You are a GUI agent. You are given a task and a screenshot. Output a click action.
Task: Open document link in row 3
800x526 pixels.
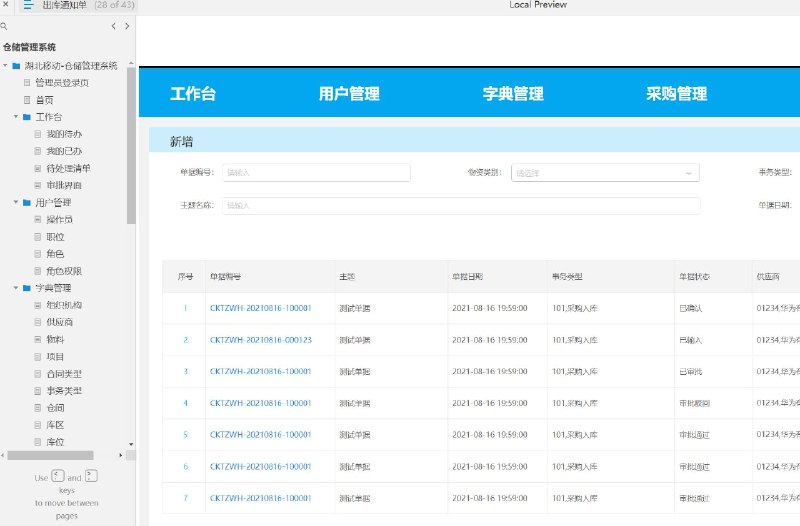pos(261,371)
